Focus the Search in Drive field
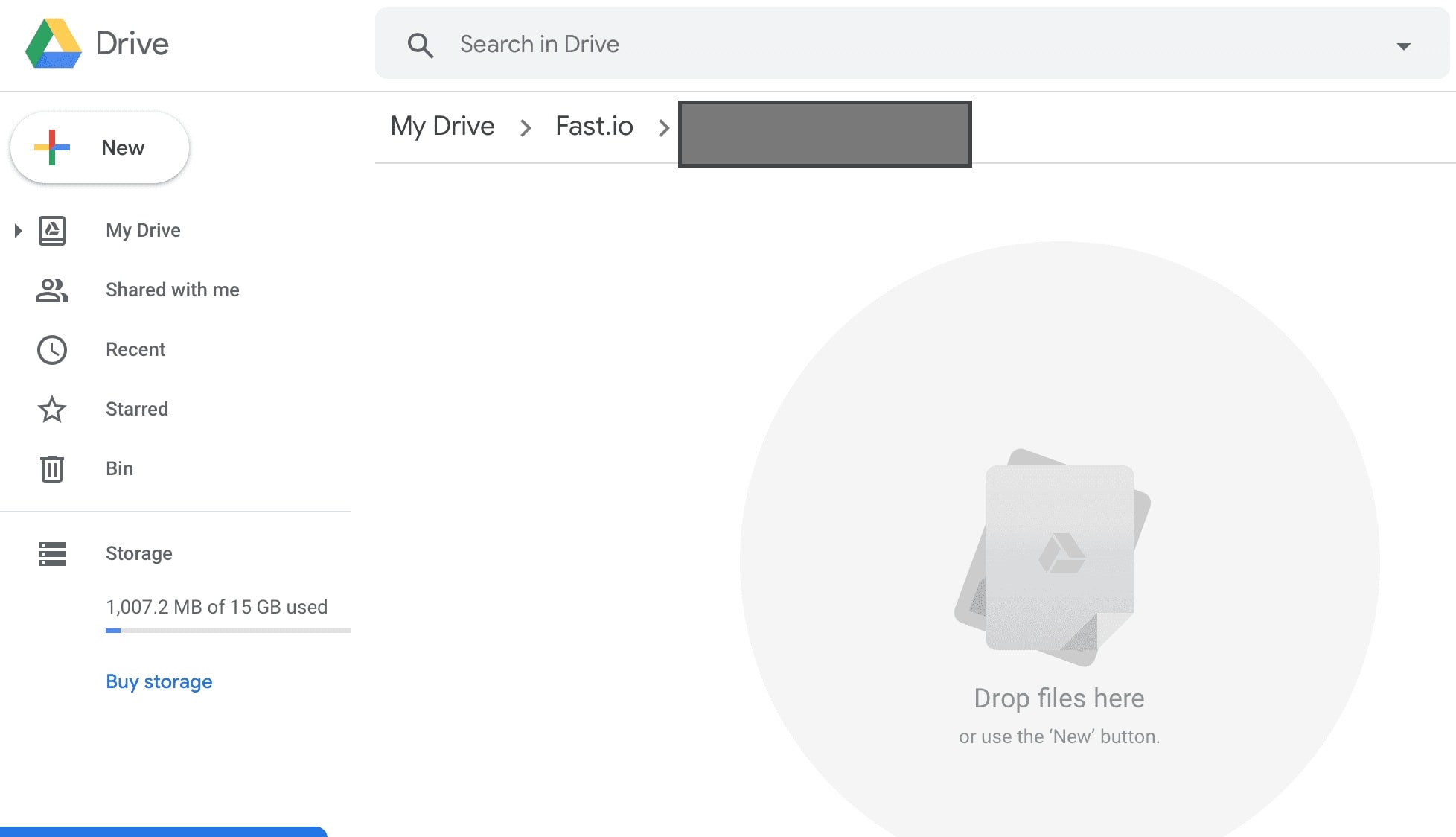The width and height of the screenshot is (1456, 837). 912,43
